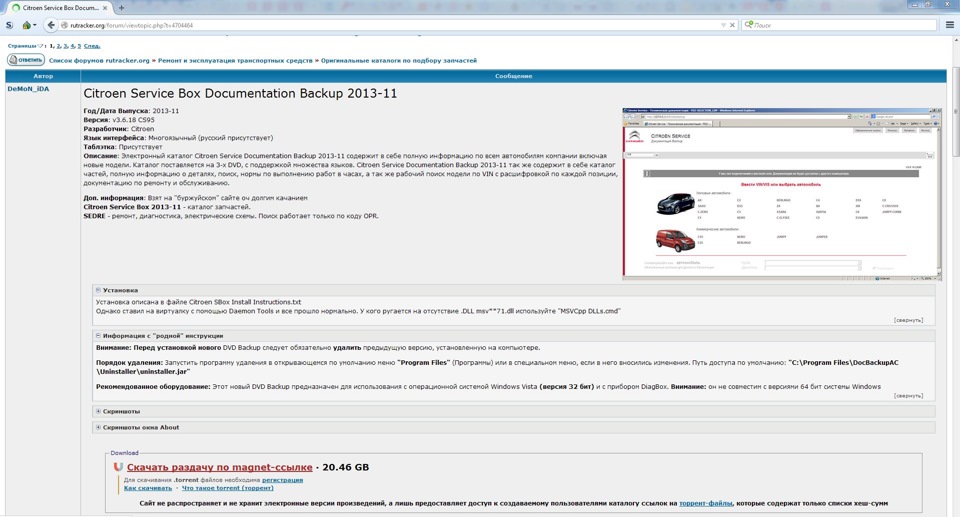Screen dimensions: 960x517
Task: Click the rutracker.org address bar
Action: point(392,25)
